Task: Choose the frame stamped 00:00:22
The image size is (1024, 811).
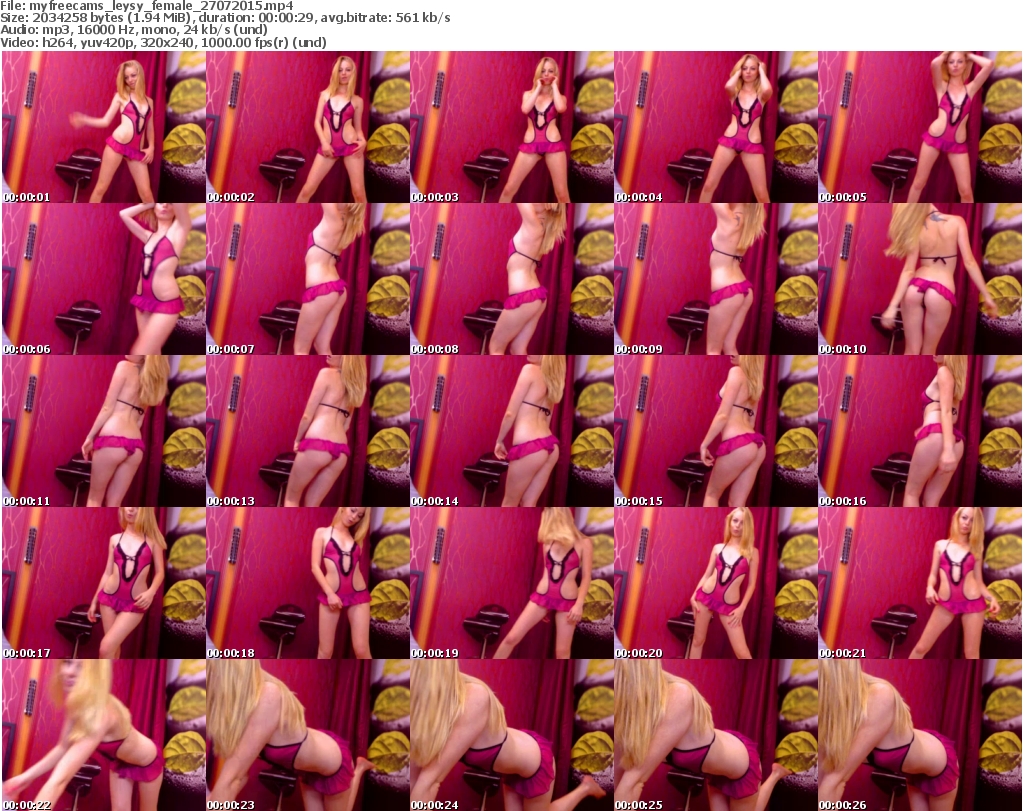Action: pos(104,735)
